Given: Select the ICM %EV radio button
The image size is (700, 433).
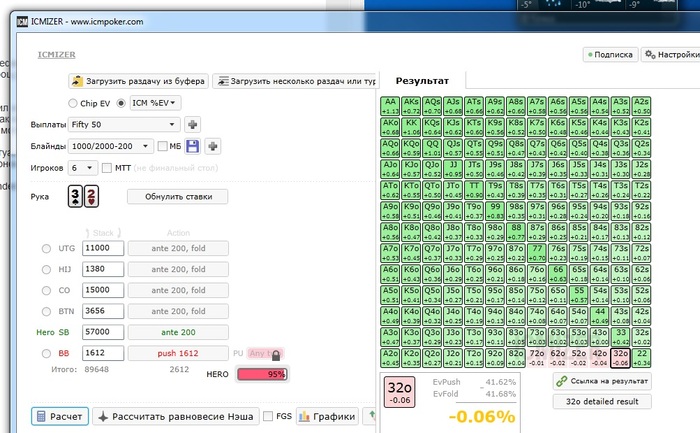Looking at the screenshot, I should [121, 103].
